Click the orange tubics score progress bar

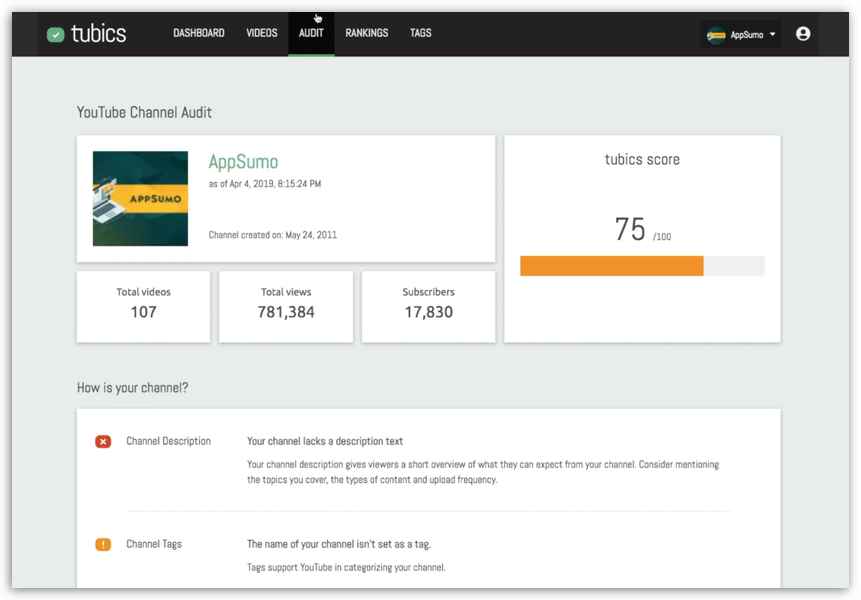tap(611, 266)
